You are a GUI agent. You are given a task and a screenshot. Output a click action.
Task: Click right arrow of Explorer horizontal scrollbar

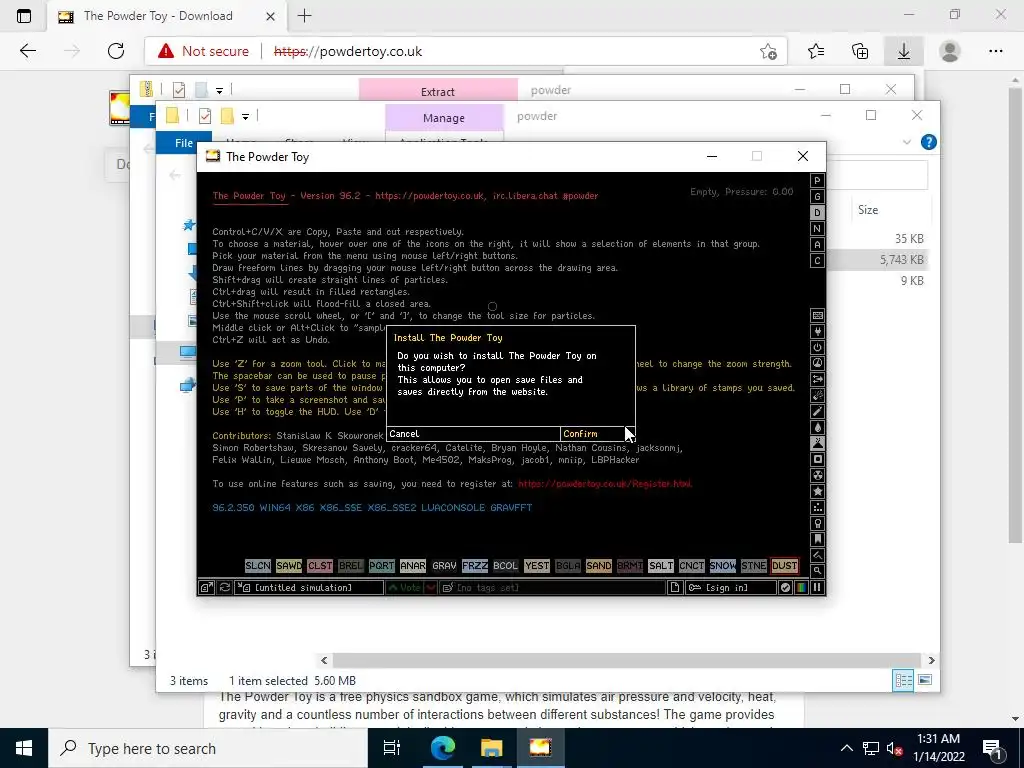coord(931,660)
